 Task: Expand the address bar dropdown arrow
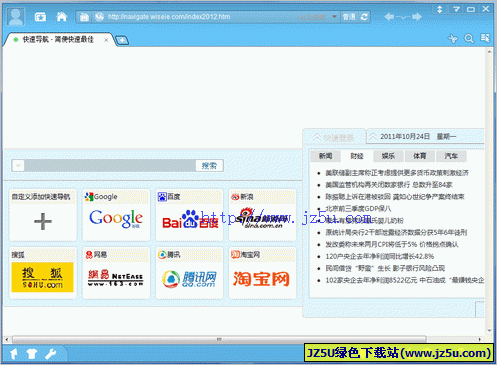[334, 16]
